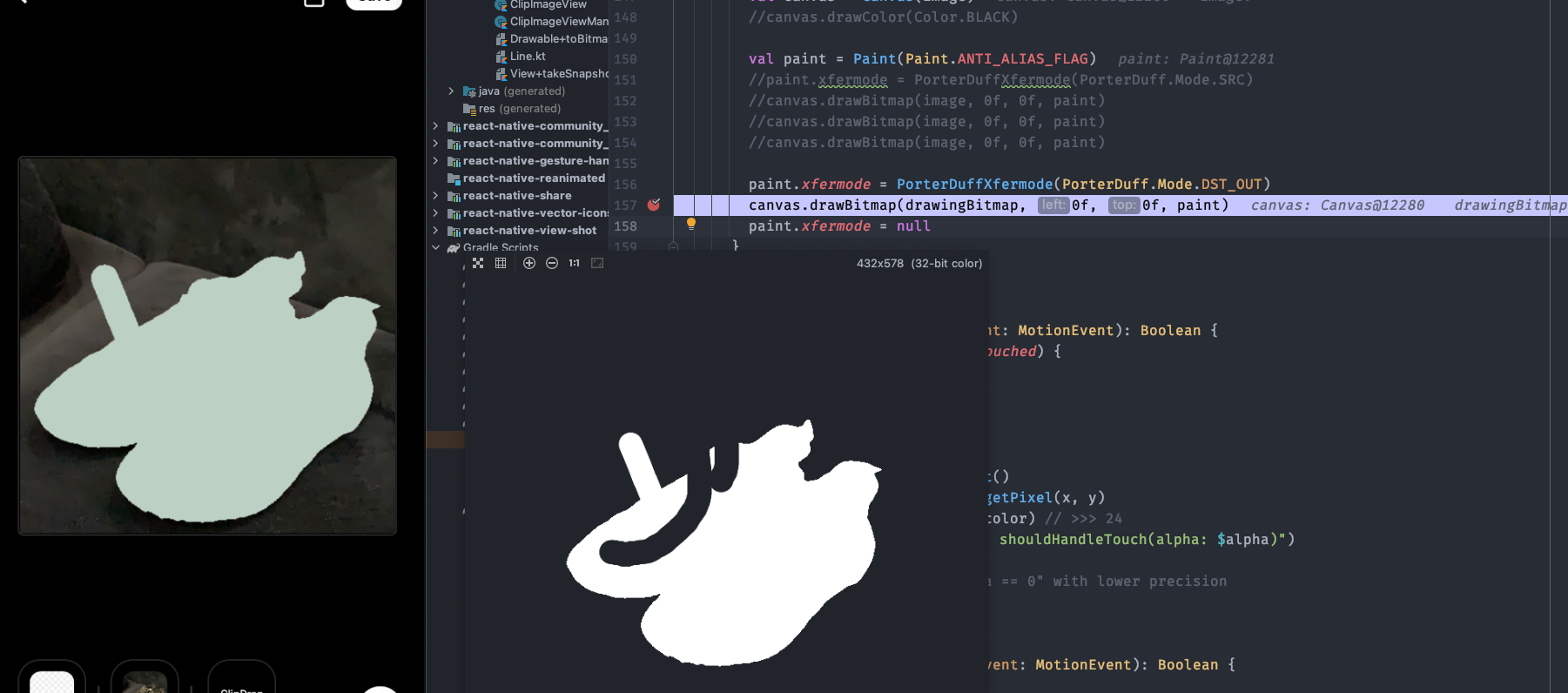This screenshot has height=693, width=1568.
Task: Open the View+takeSnapshc Kotlin file
Action: coord(559,74)
